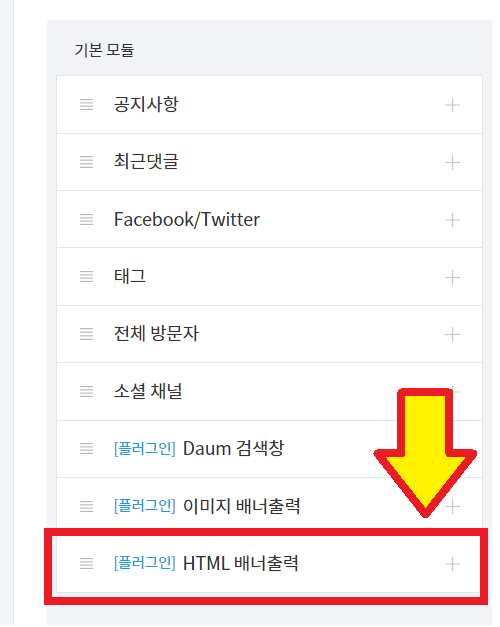Click plus icon next to 이미지 배너출력
500x627 pixels.
tap(453, 507)
